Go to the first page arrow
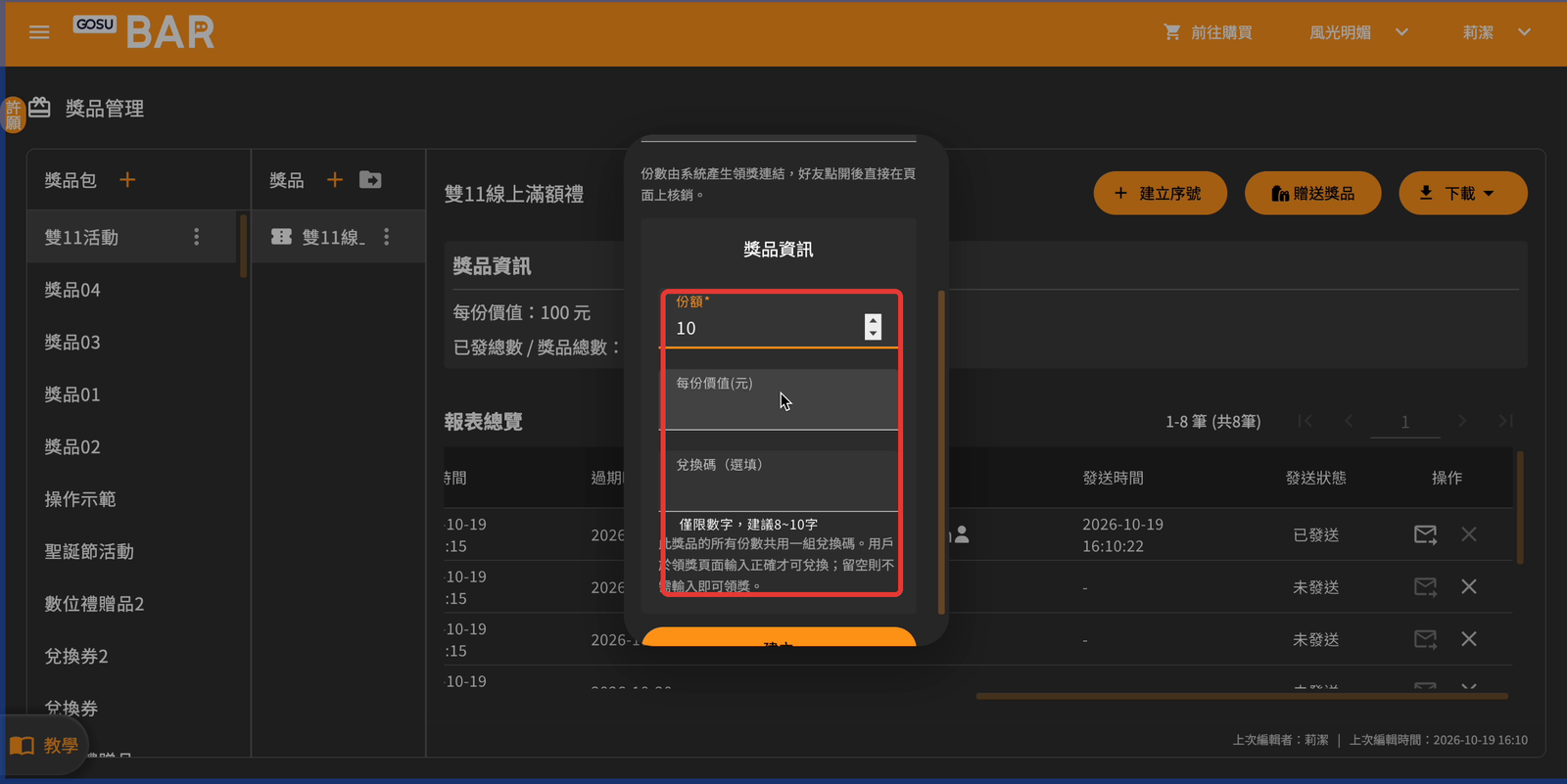Screen dimensions: 1567x784 click(x=1305, y=421)
